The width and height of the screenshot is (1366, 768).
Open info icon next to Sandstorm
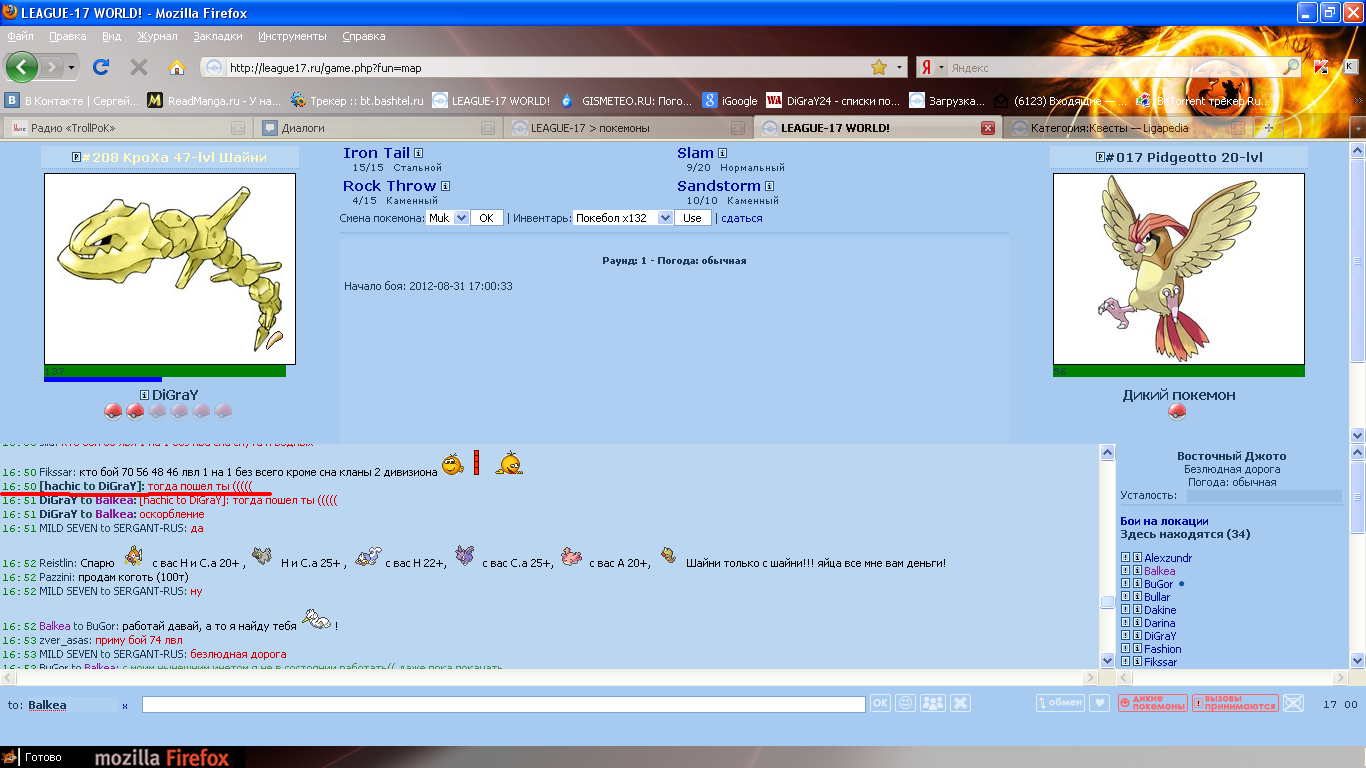[x=769, y=186]
